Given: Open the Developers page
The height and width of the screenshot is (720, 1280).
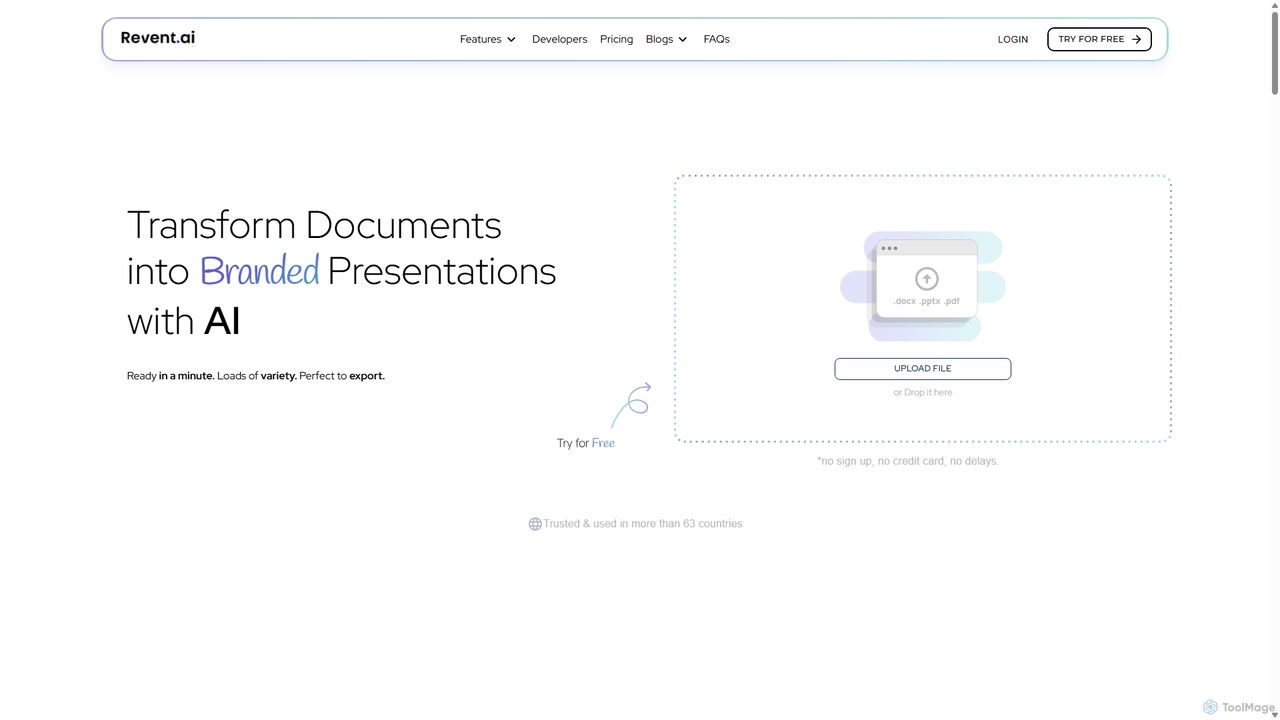Looking at the screenshot, I should (559, 39).
